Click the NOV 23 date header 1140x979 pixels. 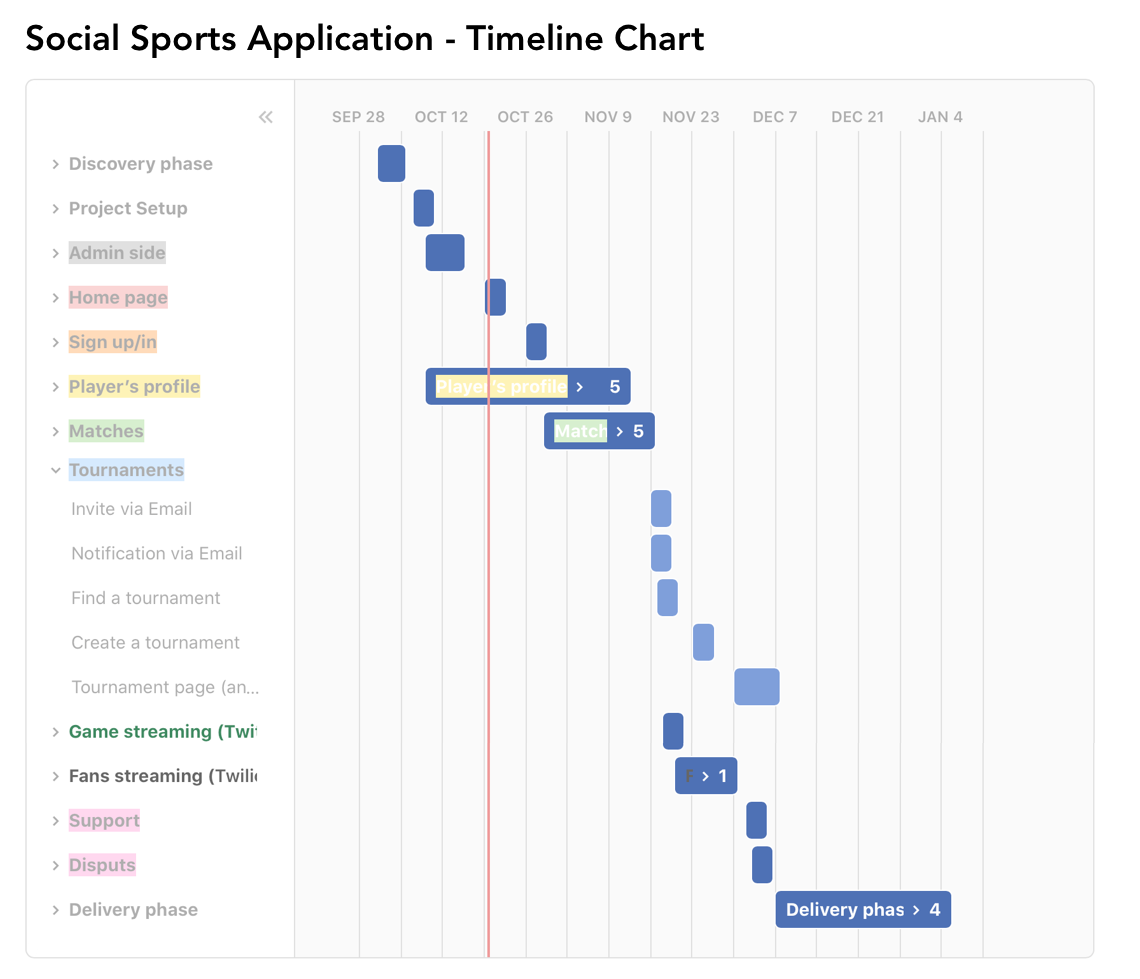(690, 117)
